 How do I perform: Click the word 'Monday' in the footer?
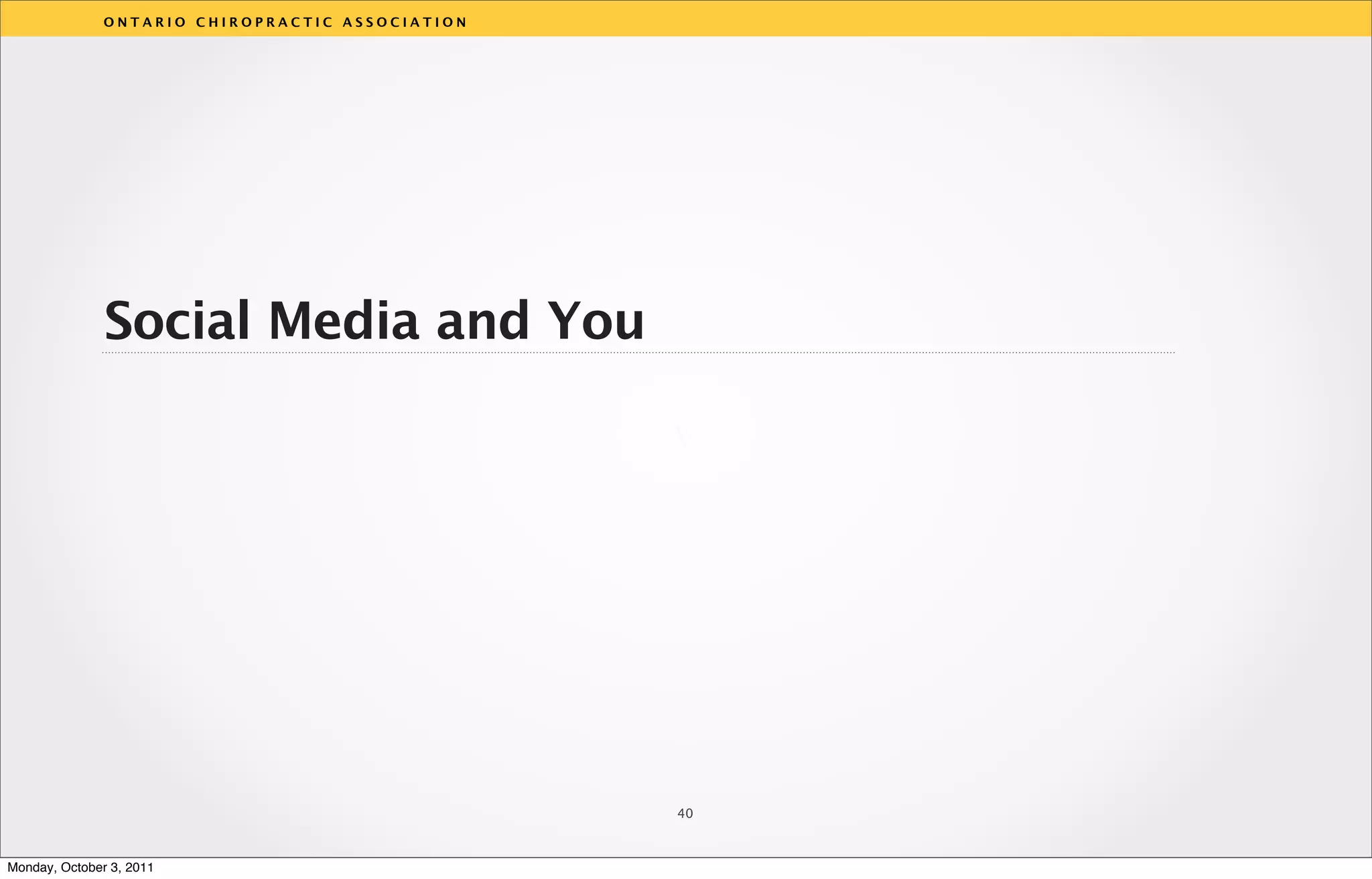(31, 868)
